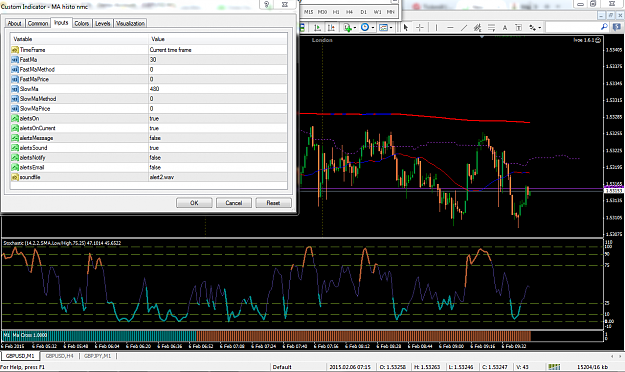Open the chat notification icon in toolbar
This screenshot has width=625, height=372.
[x=617, y=27]
